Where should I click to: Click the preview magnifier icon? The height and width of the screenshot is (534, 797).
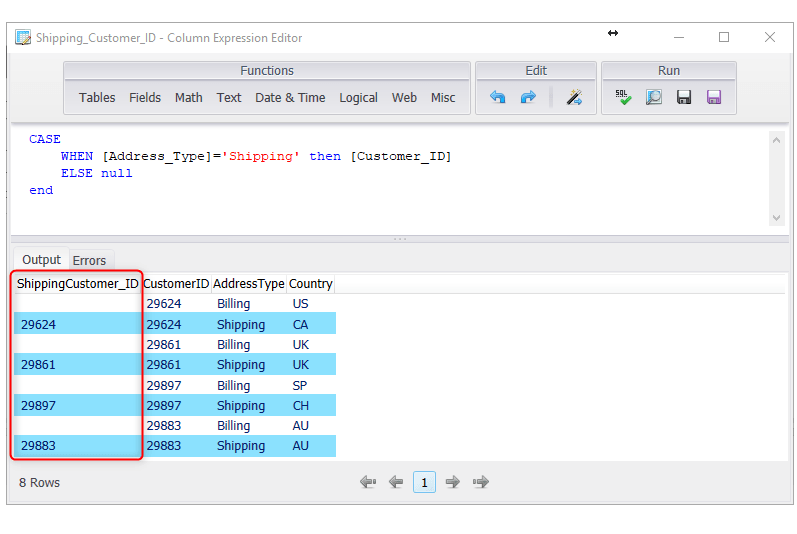pos(654,97)
